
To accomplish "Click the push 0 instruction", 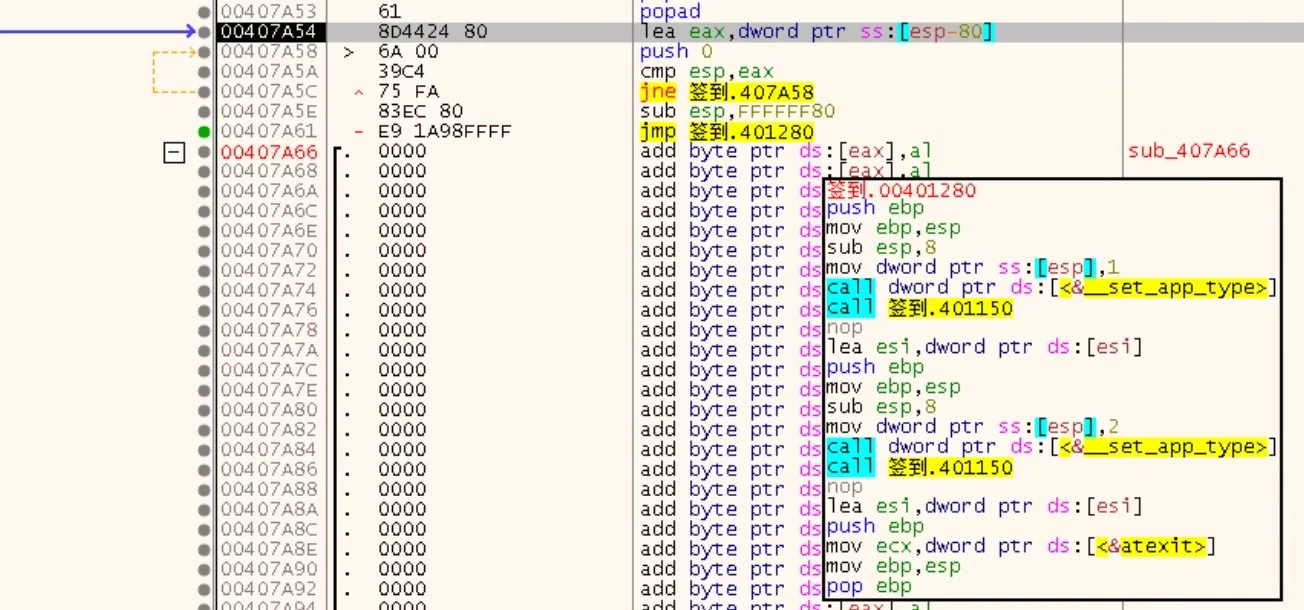I will click(676, 51).
